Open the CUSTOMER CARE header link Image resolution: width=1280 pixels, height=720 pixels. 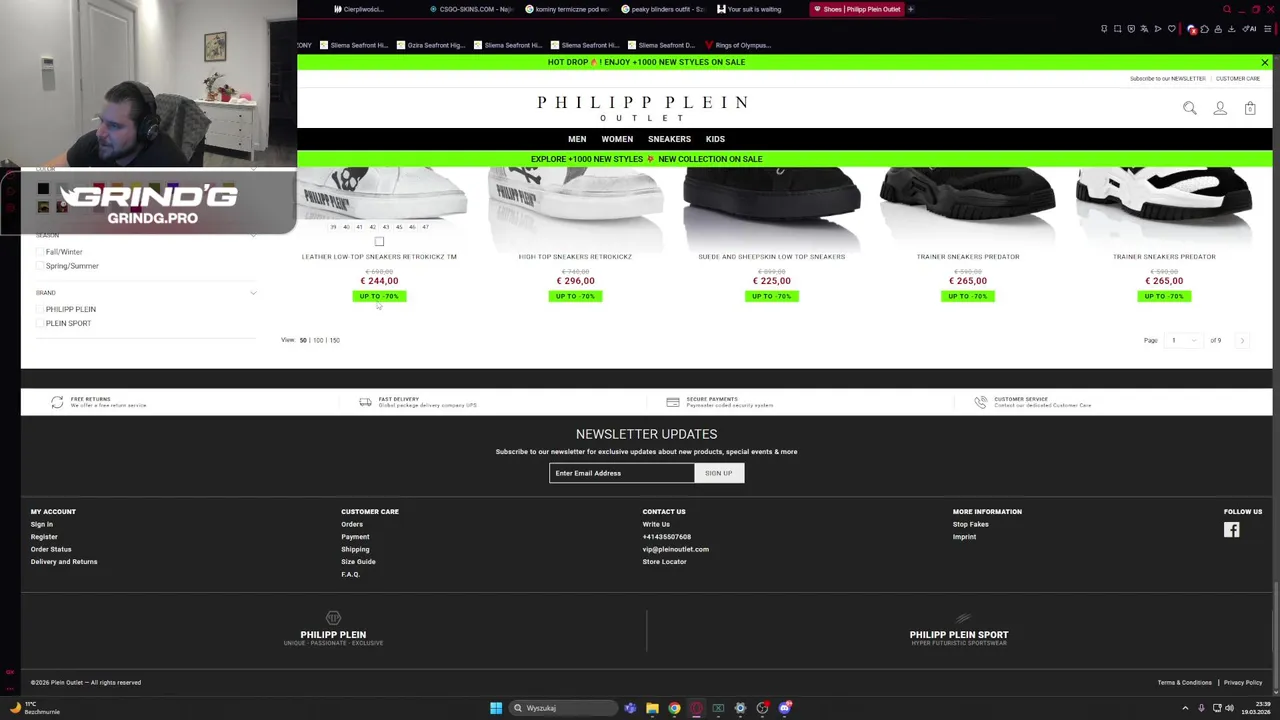(1238, 78)
